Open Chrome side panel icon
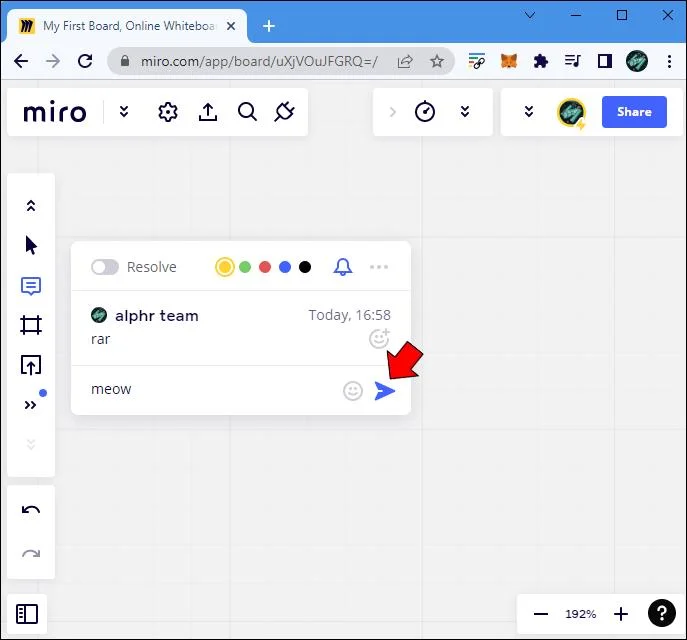Image resolution: width=687 pixels, height=640 pixels. pyautogui.click(x=605, y=61)
